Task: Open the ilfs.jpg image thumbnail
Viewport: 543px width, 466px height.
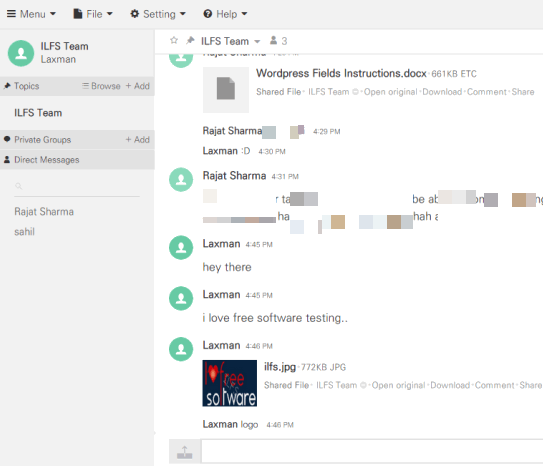Action: click(x=230, y=383)
